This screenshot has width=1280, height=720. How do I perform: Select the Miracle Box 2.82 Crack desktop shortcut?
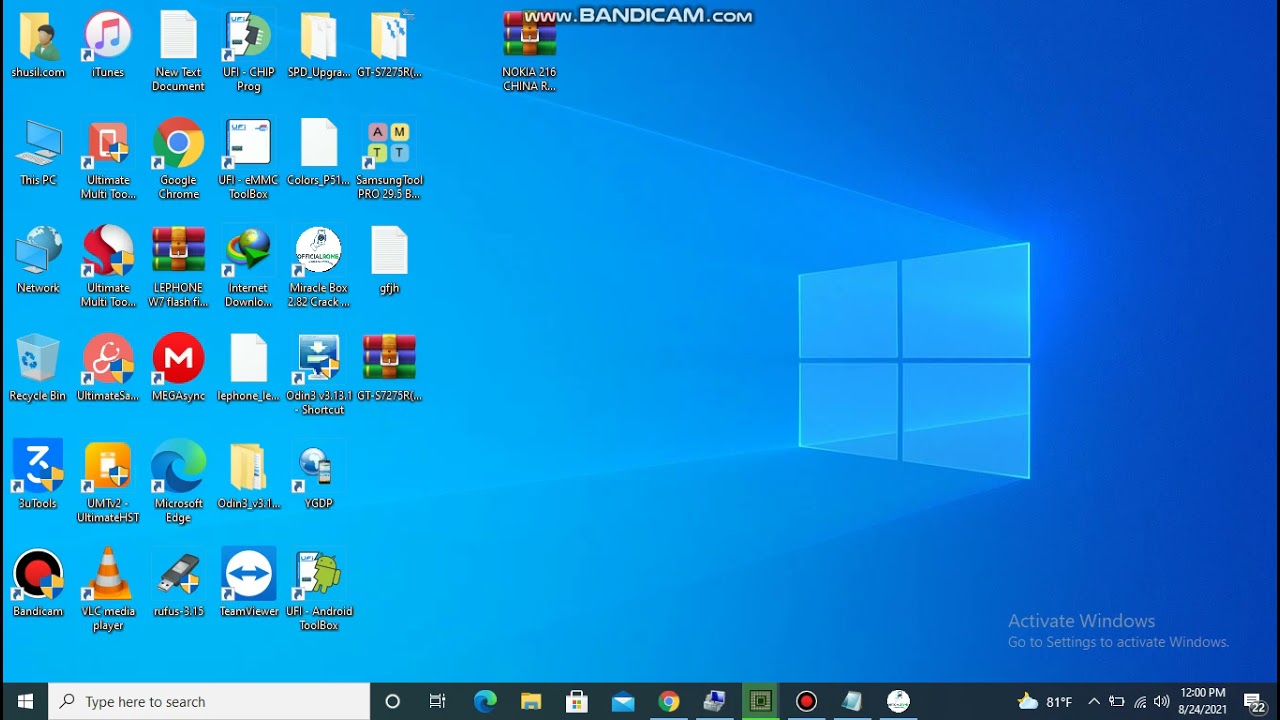coord(319,268)
